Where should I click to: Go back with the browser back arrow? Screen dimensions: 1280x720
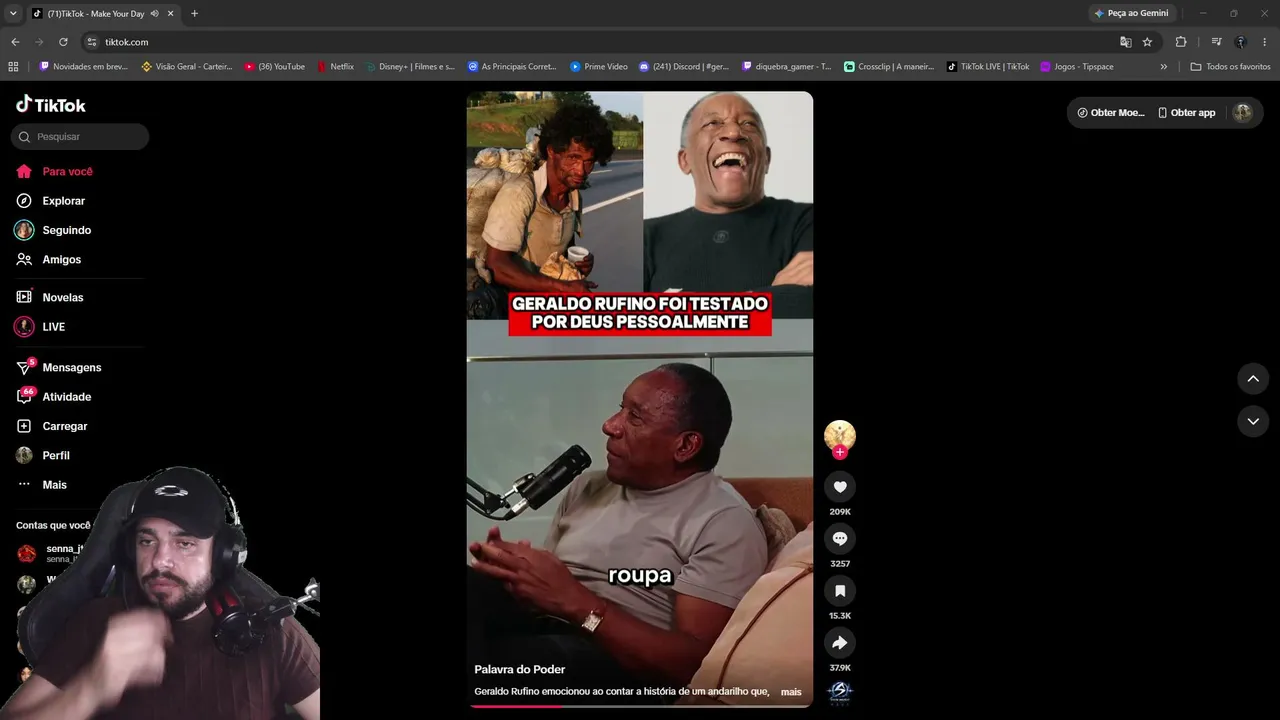click(x=15, y=42)
